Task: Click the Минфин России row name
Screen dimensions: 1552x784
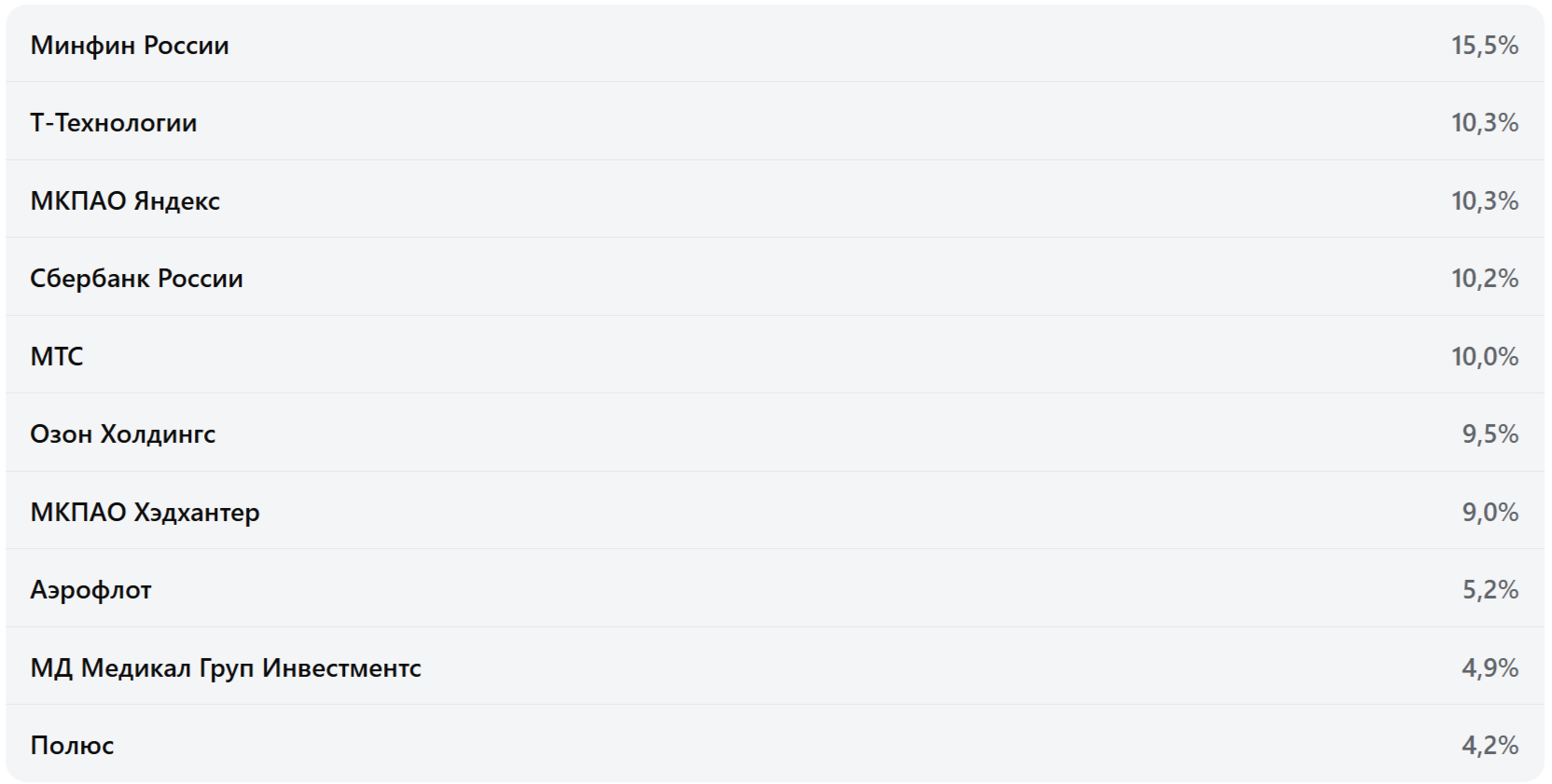Action: pos(129,45)
